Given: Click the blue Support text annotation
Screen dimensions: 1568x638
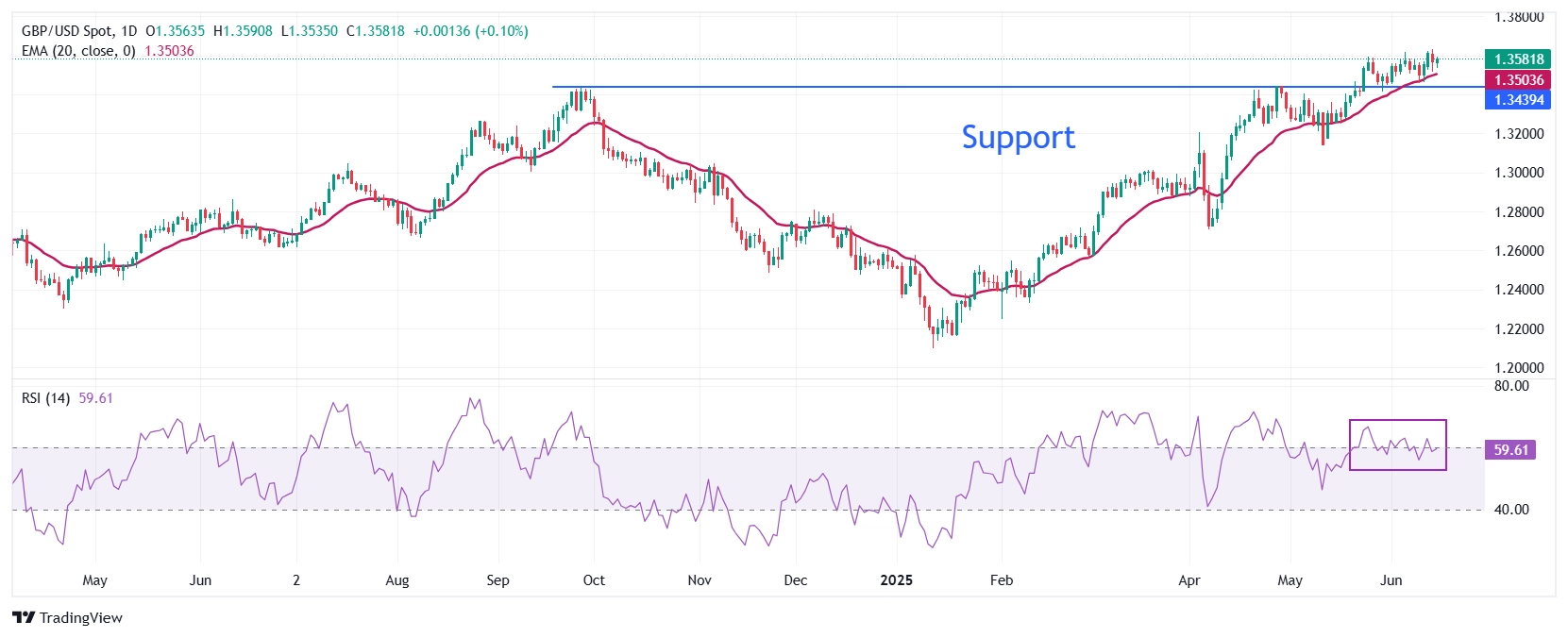Looking at the screenshot, I should (1018, 137).
